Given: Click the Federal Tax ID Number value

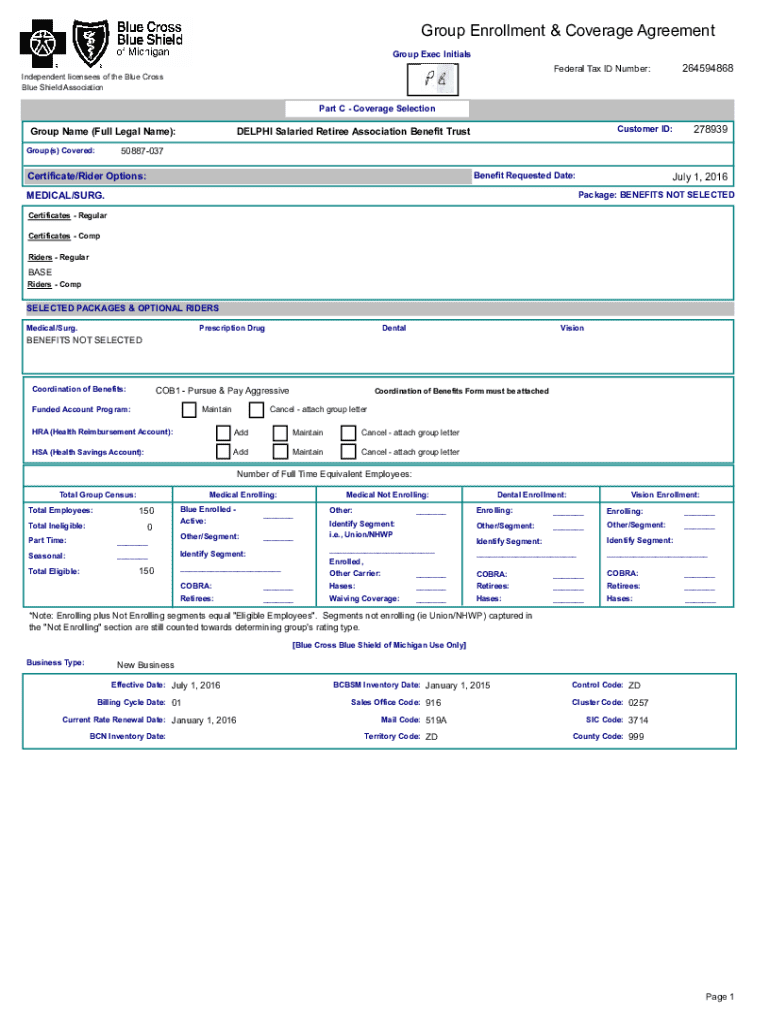Looking at the screenshot, I should (x=707, y=68).
